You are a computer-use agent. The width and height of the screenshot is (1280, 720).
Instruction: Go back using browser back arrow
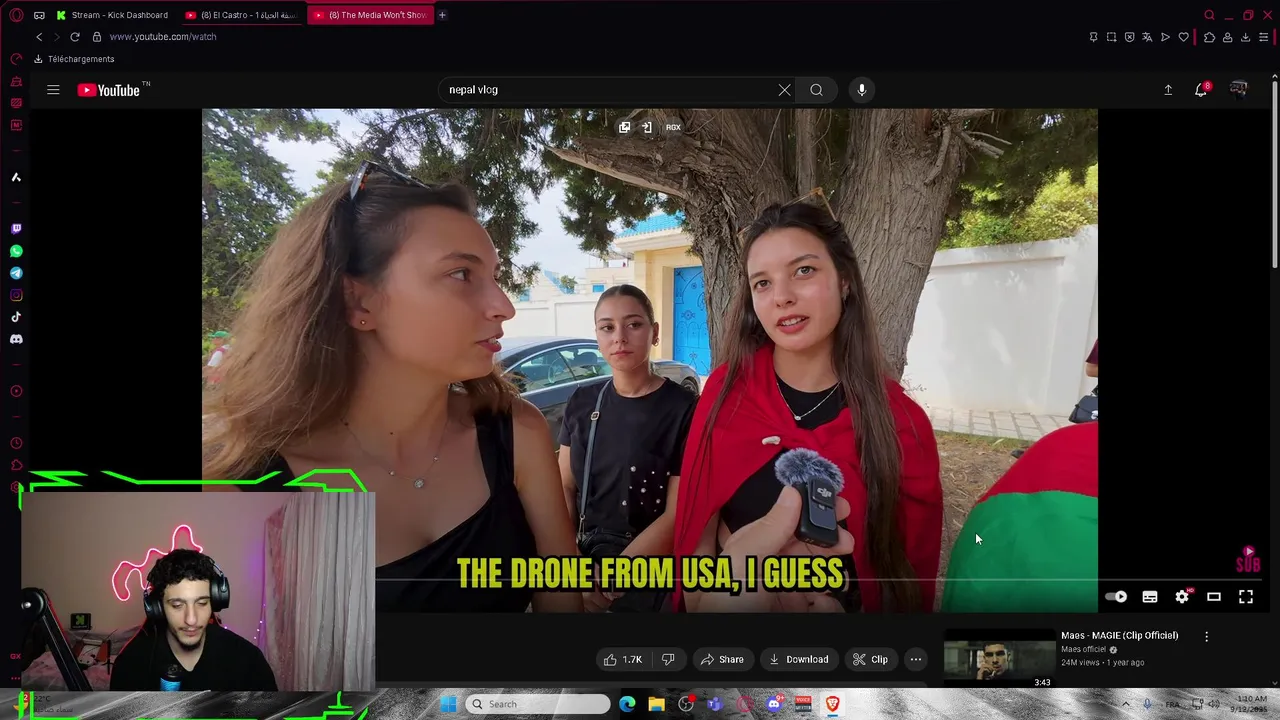click(39, 37)
